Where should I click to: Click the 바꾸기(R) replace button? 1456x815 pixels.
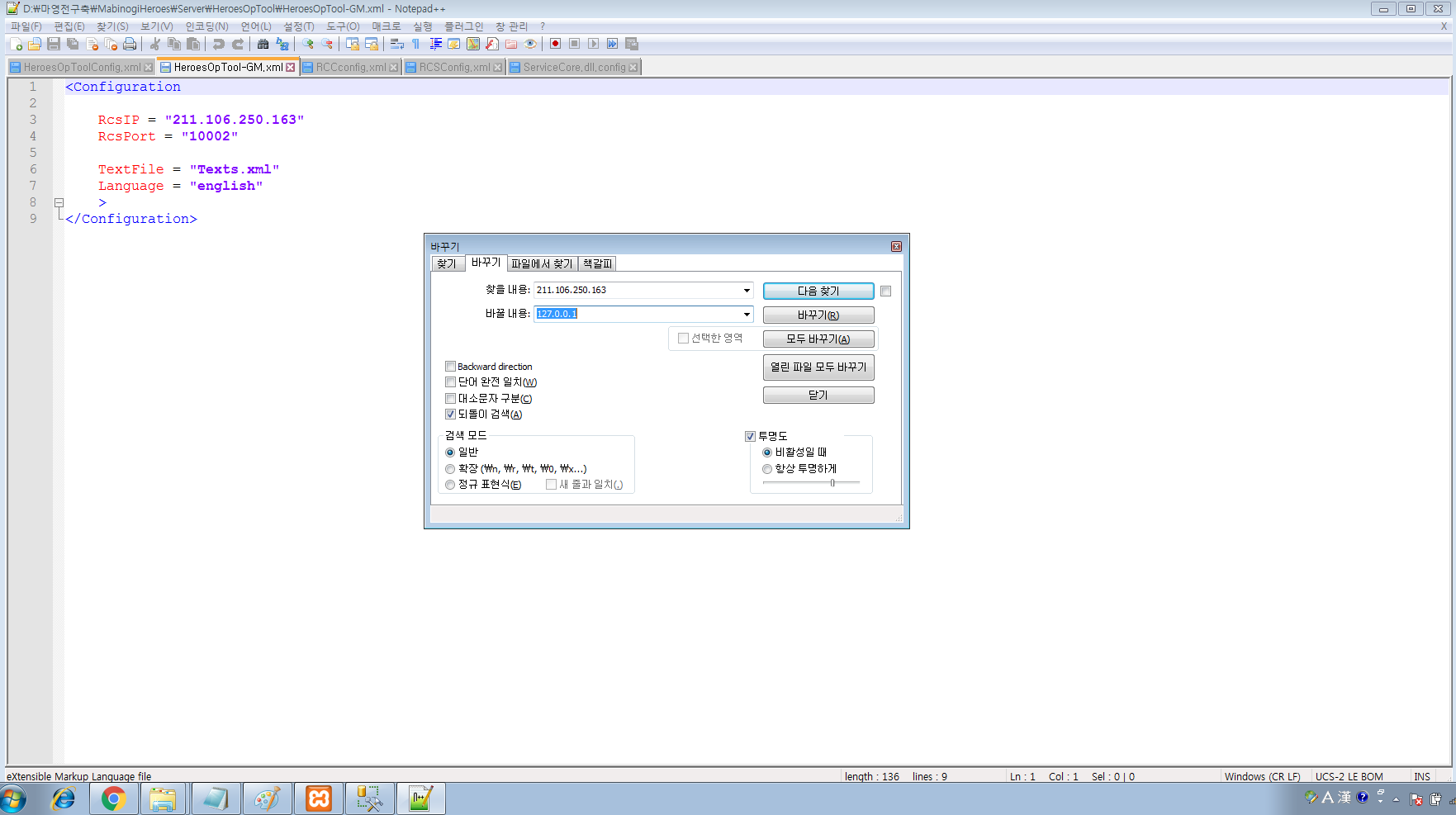point(818,315)
